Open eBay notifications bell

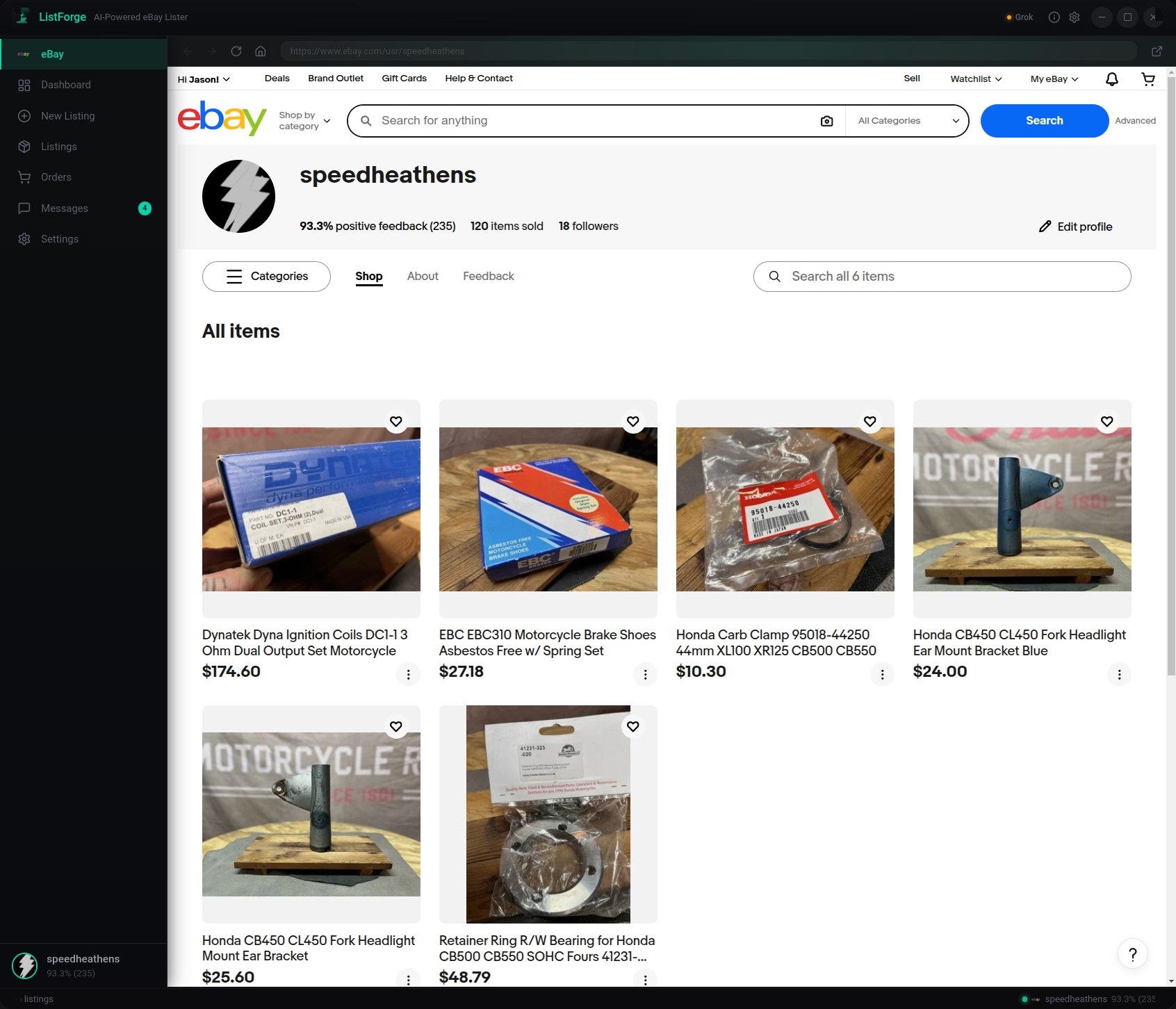coord(1112,79)
